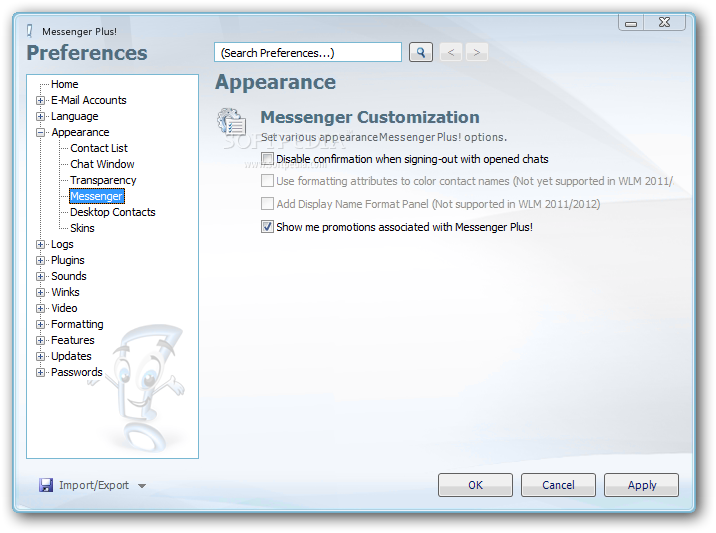Viewport: 716px width, 533px height.
Task: Expand the Video tree node
Action: point(41,308)
